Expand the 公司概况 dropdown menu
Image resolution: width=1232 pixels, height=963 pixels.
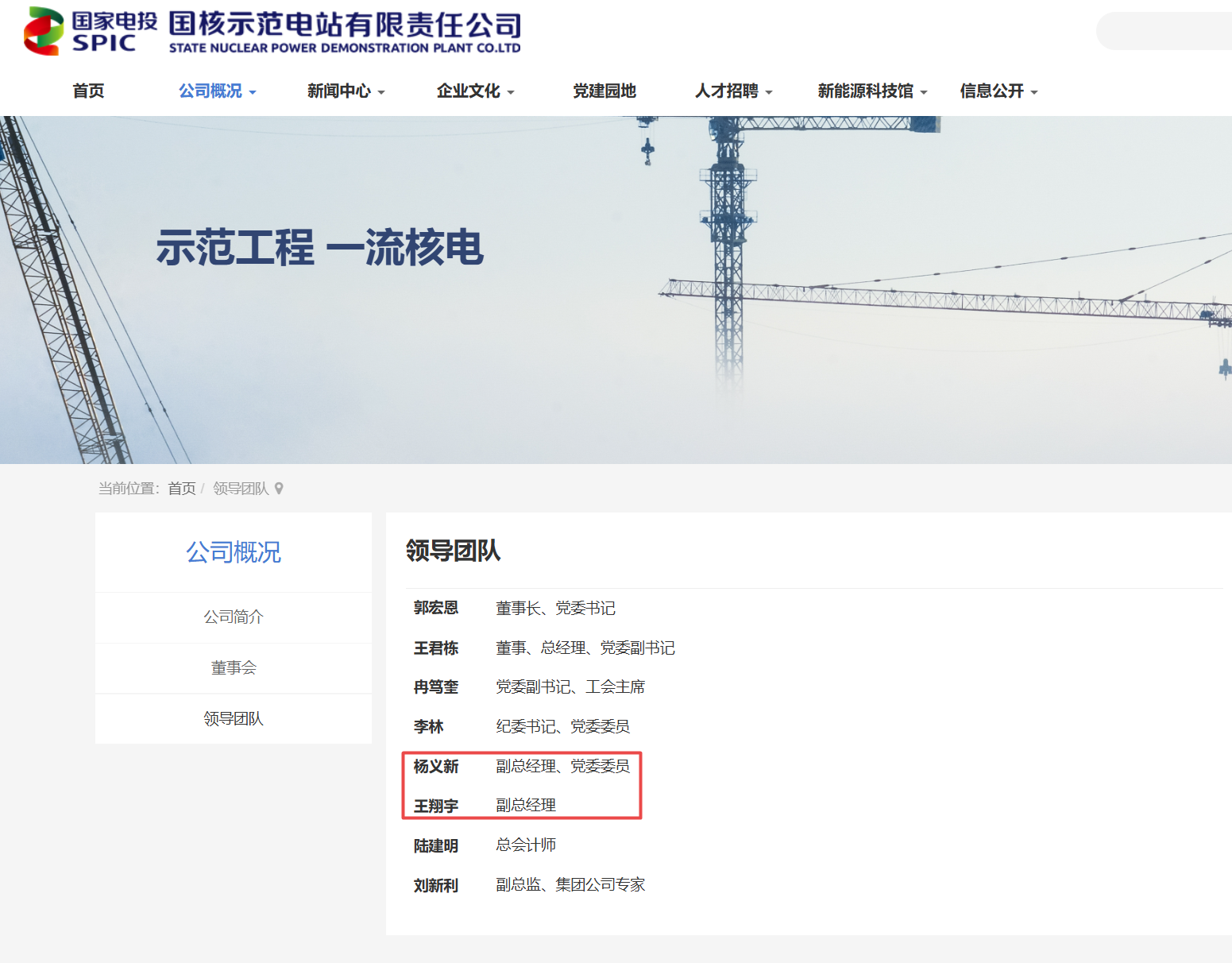[217, 91]
